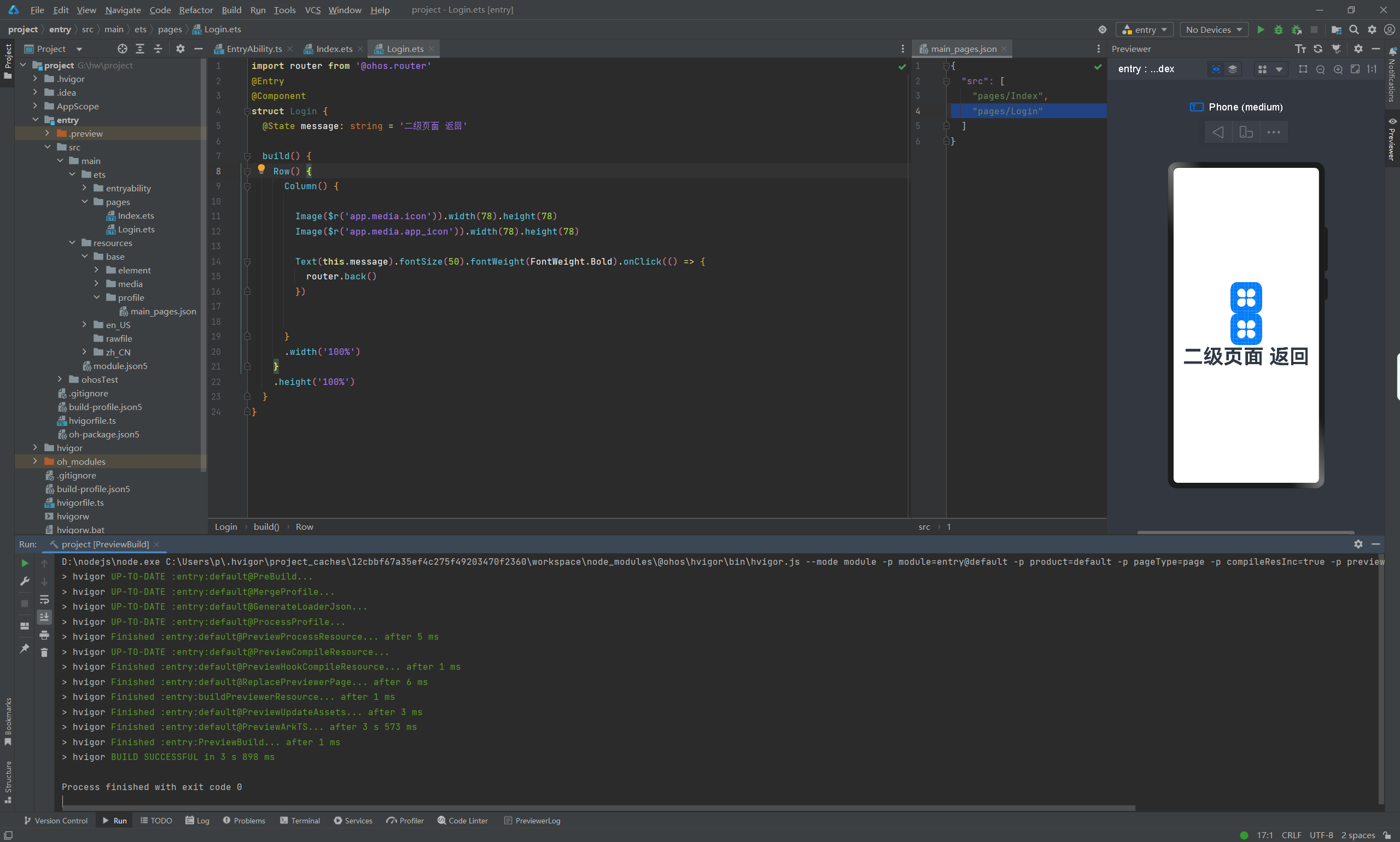
Task: Expand the oh_modules folder
Action: tap(34, 461)
